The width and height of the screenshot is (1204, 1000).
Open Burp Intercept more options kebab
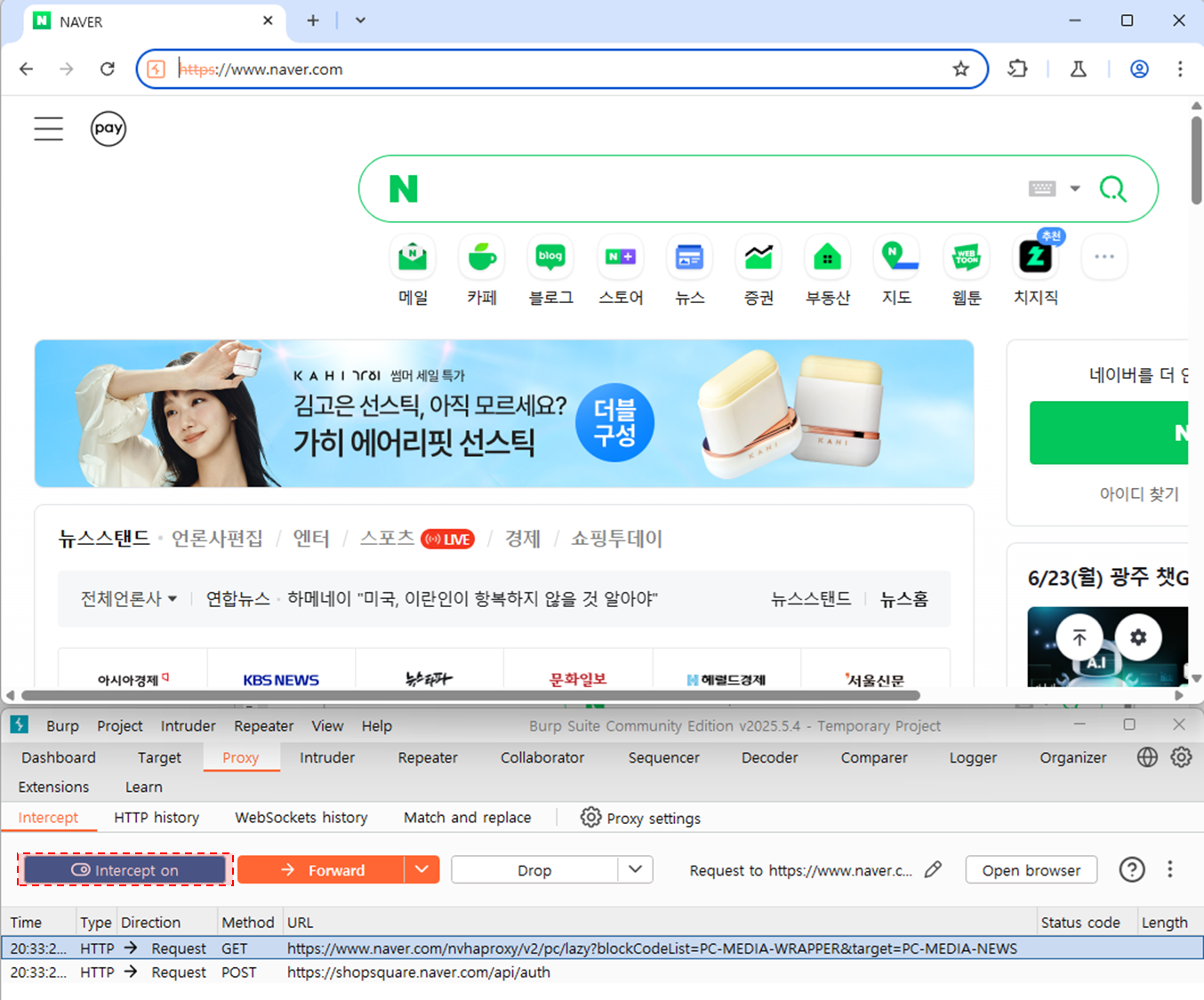1170,869
